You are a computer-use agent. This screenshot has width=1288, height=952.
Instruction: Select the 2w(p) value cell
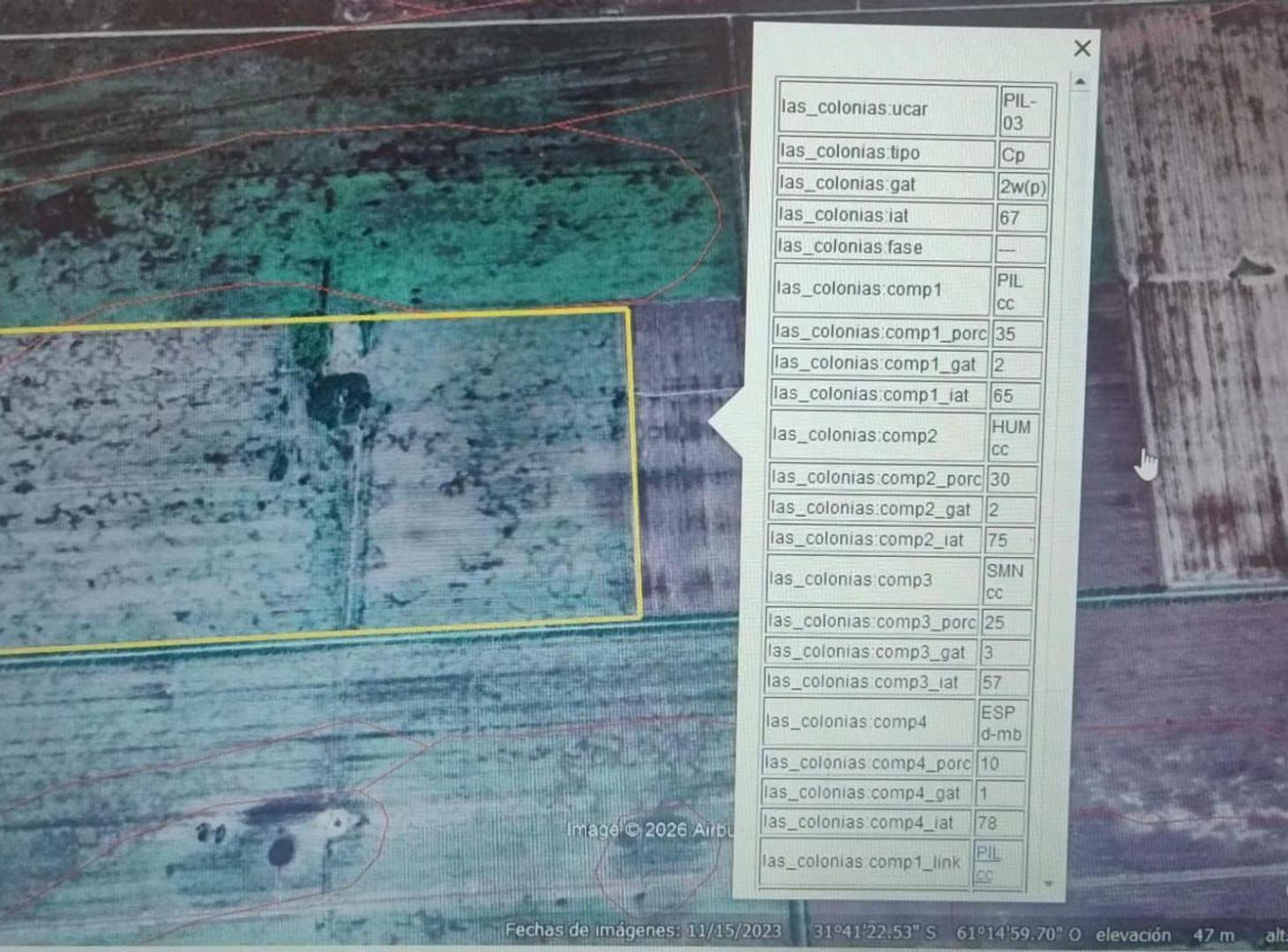1023,187
